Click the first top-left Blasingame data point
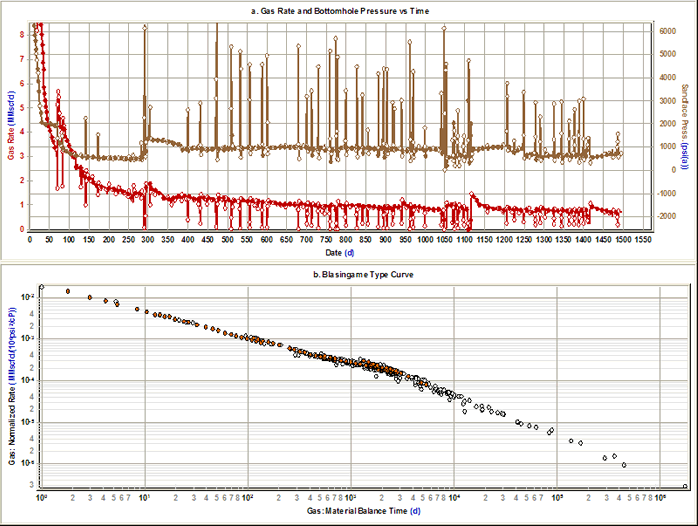Viewport: 698px width, 526px height. (x=42, y=287)
